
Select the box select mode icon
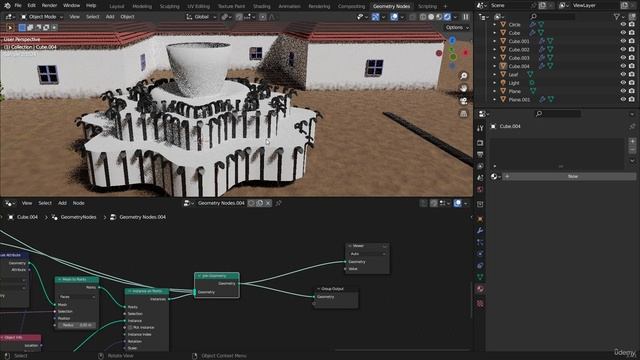pyautogui.click(x=22, y=27)
